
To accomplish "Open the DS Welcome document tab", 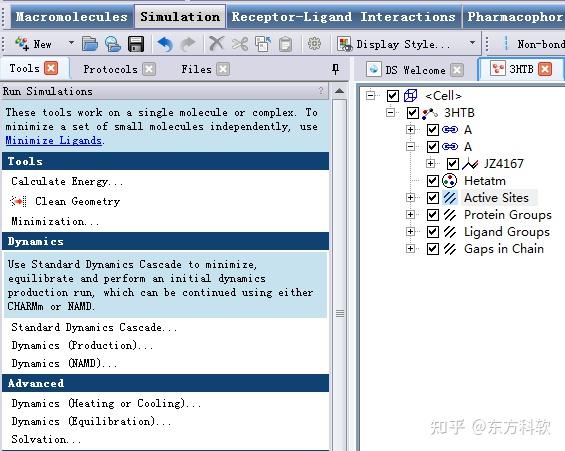I will tap(415, 70).
